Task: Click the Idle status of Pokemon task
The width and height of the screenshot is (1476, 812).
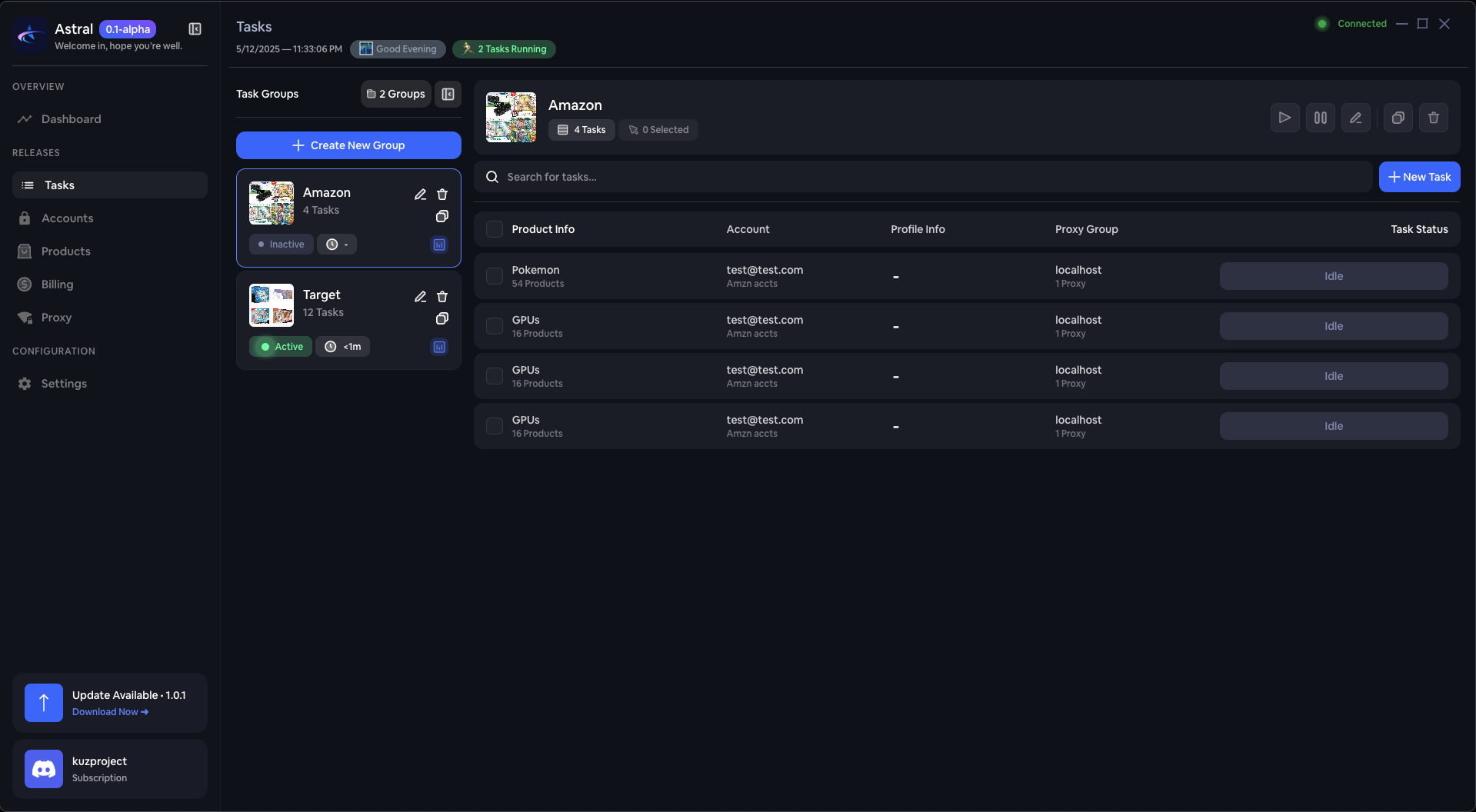Action: 1334,276
